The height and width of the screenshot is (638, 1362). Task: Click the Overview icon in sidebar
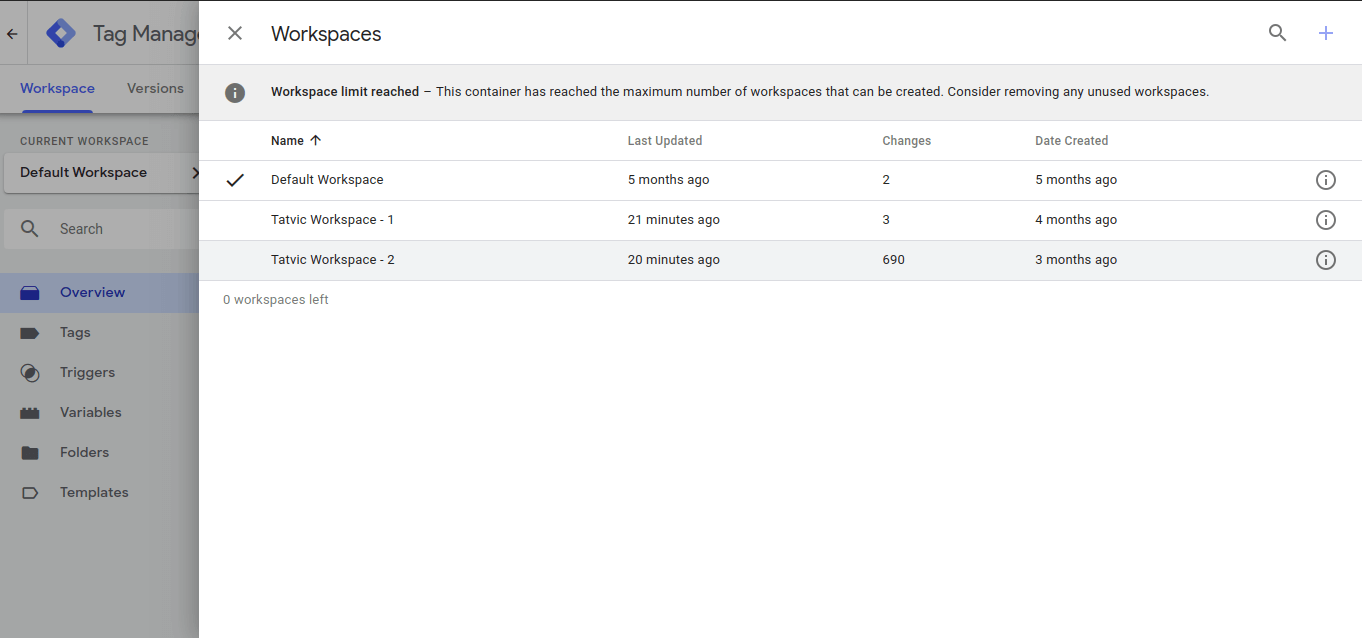[x=30, y=293]
